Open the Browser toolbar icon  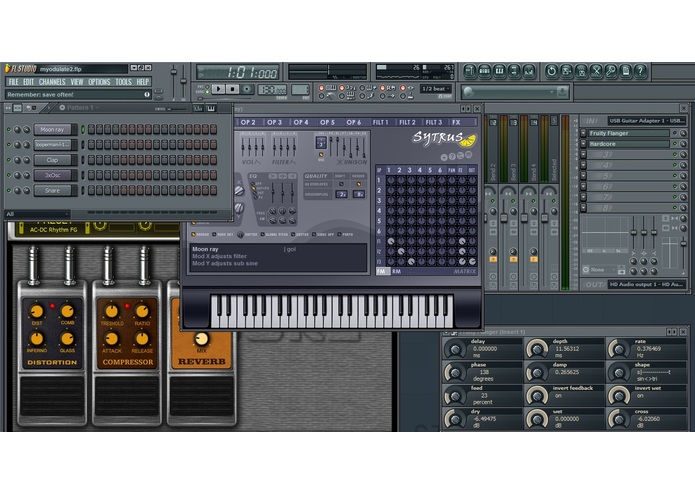(514, 71)
